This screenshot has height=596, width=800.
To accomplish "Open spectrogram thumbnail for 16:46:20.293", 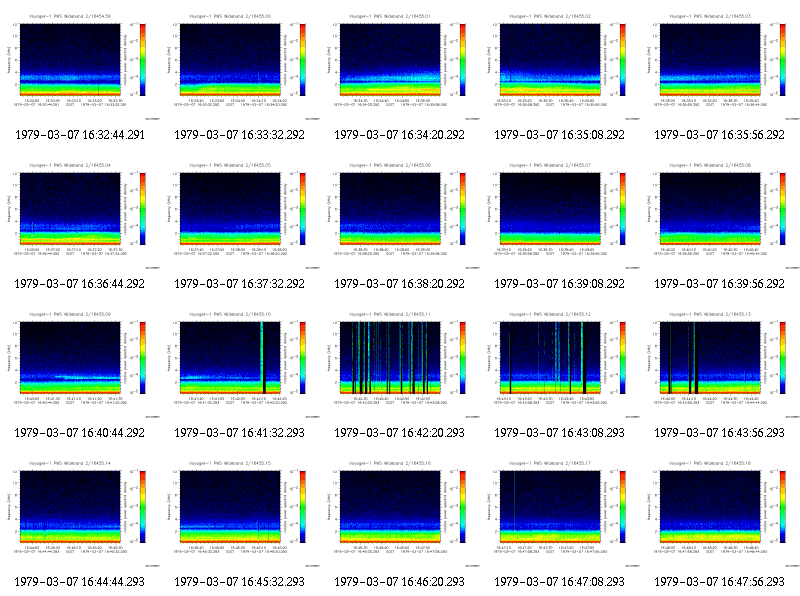I will coord(400,512).
